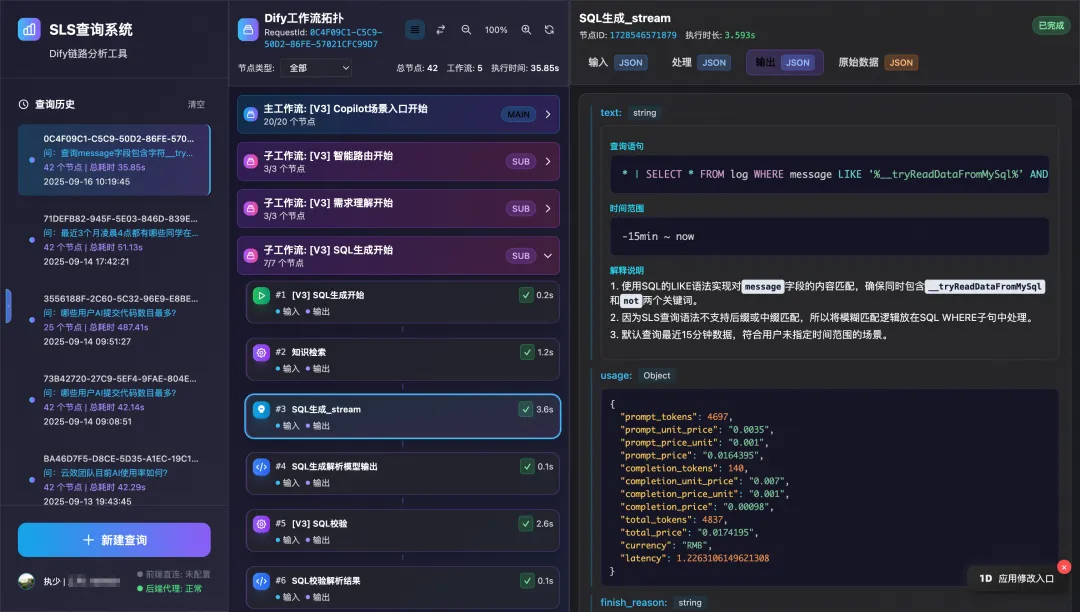
Task: Click 输出 under node #3 SQL生成_stream
Action: click(318, 425)
